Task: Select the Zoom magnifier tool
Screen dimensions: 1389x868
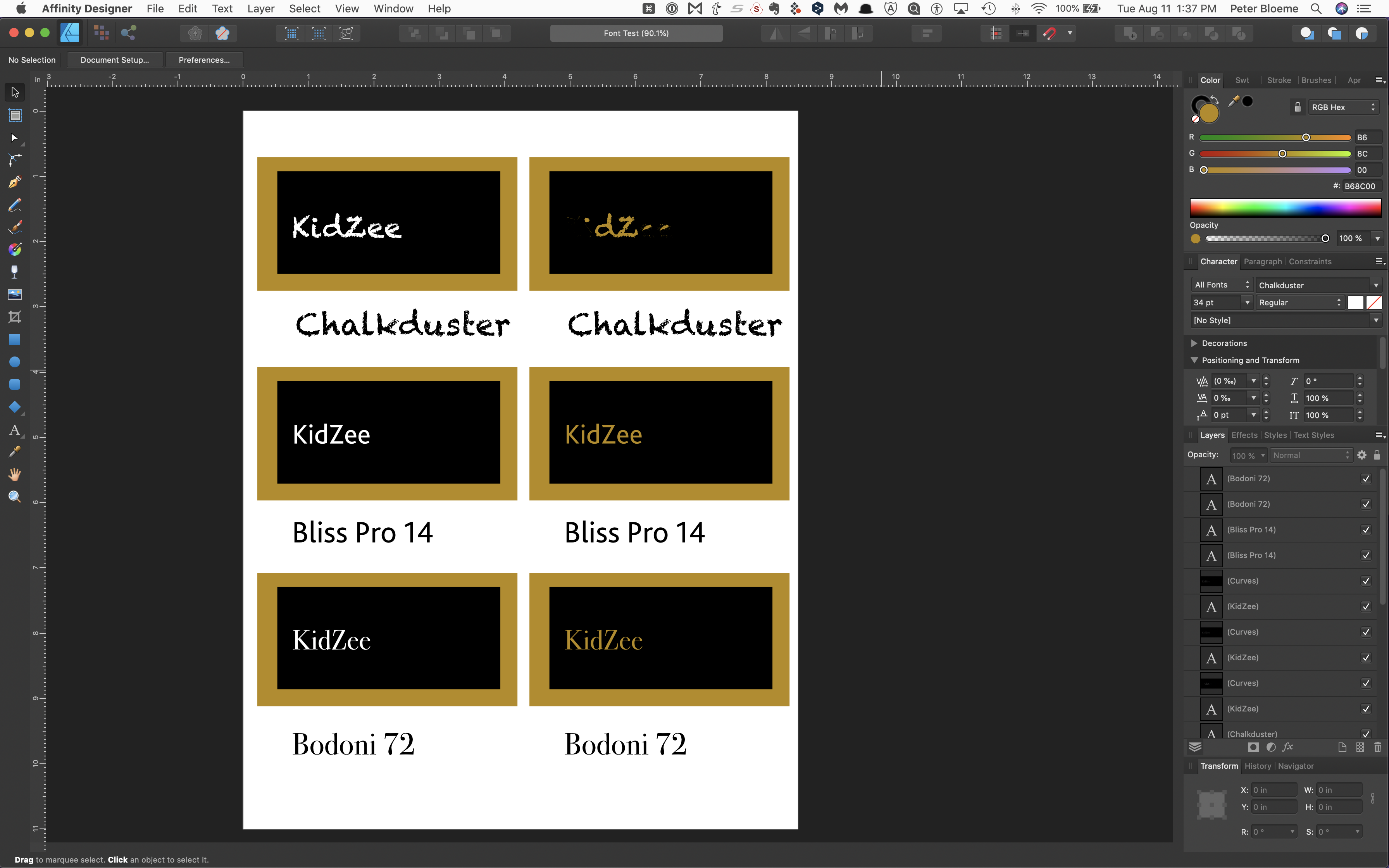Action: (15, 496)
